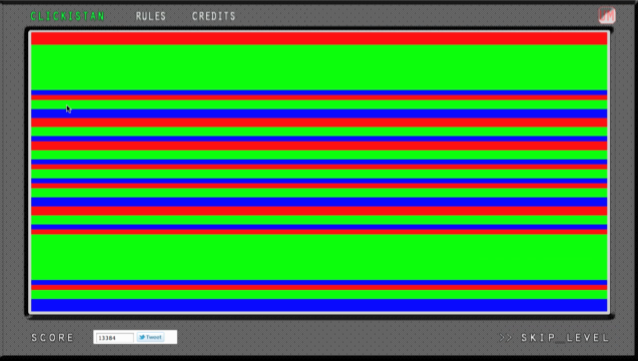Click the thick blue stripe at bottom of game
Viewport: 638px width, 361px height.
[319, 305]
